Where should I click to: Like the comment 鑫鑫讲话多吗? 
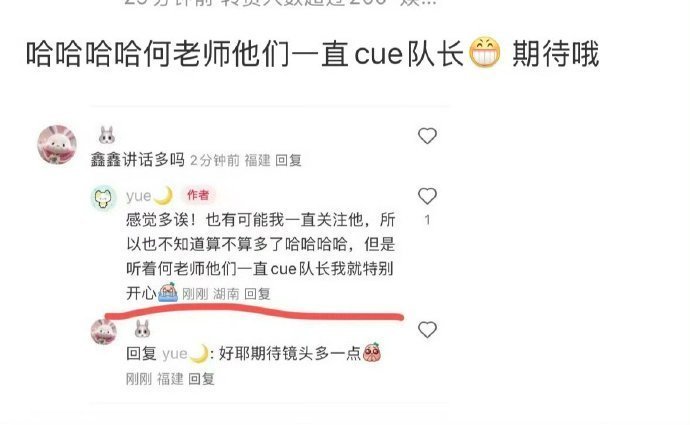click(x=427, y=136)
